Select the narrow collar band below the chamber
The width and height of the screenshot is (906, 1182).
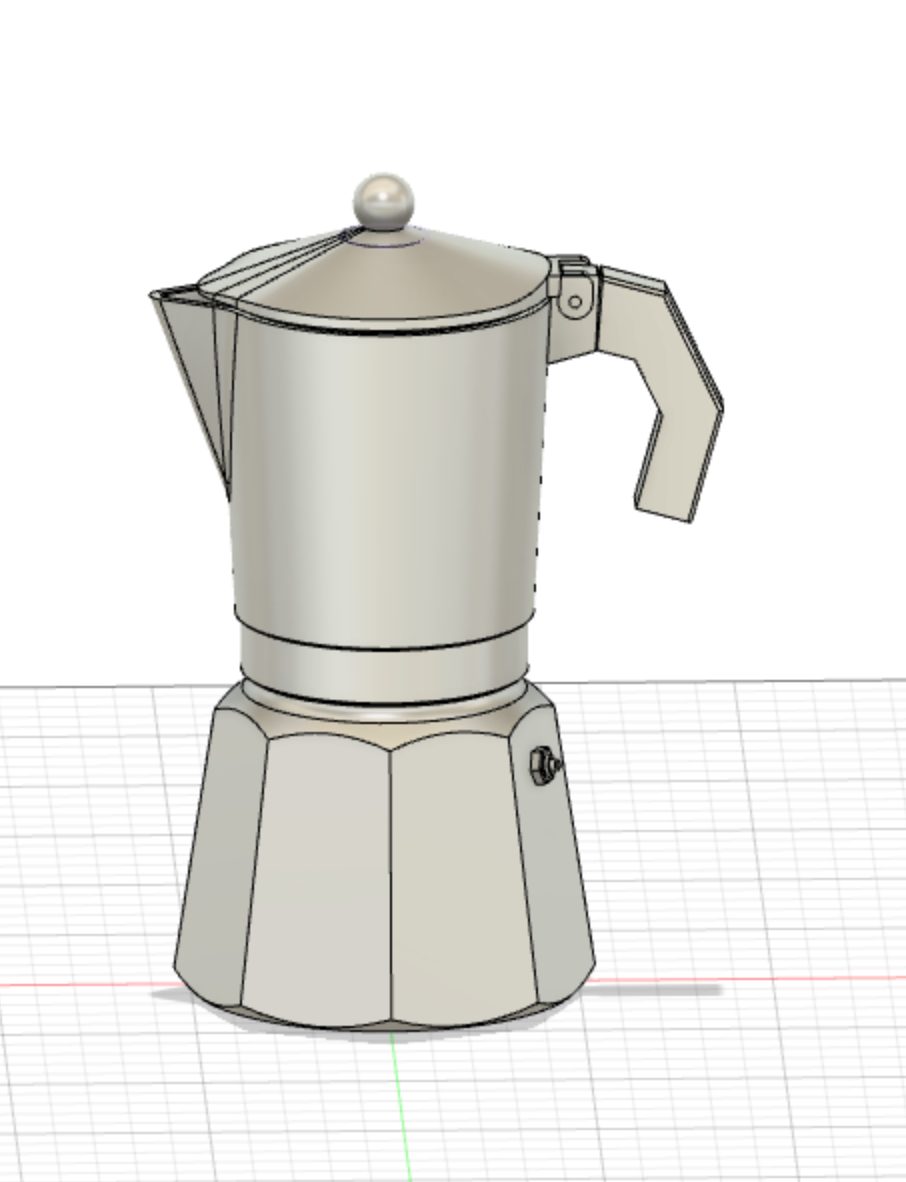384,669
